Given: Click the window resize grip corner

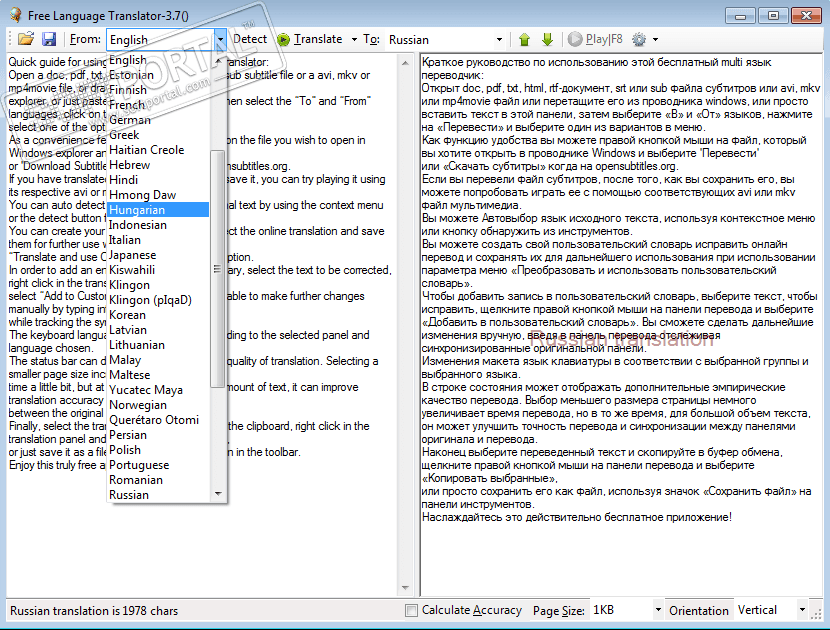Looking at the screenshot, I should click(x=817, y=614).
